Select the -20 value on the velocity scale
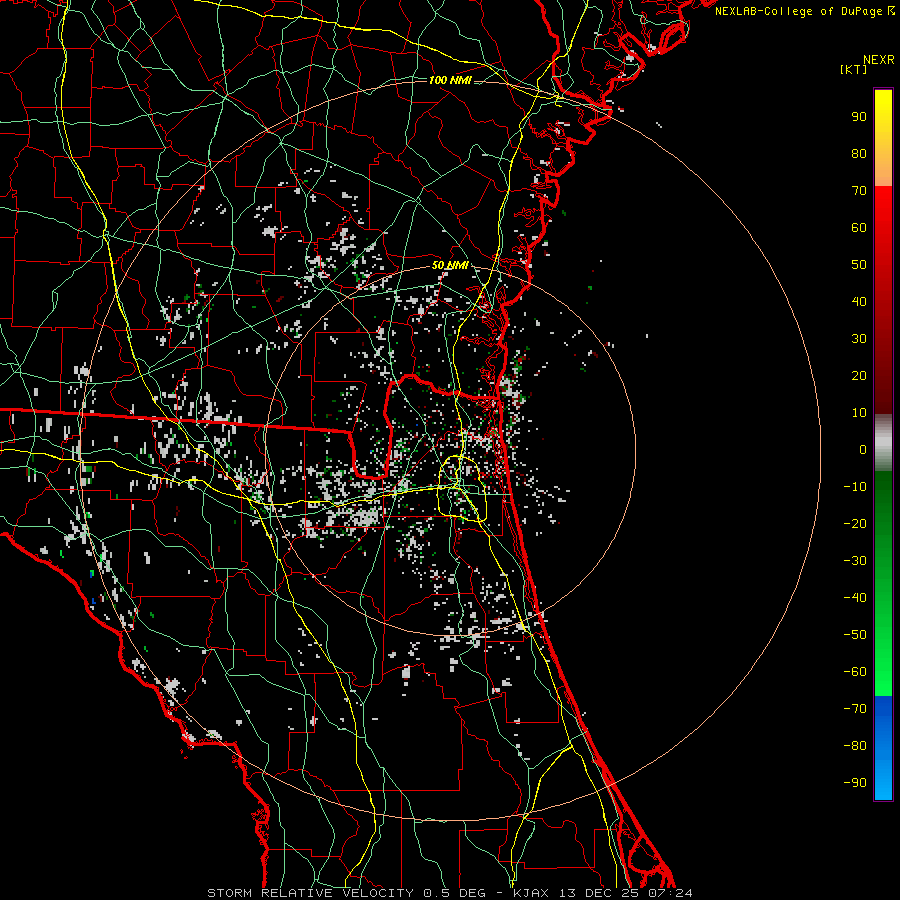 pyautogui.click(x=855, y=524)
